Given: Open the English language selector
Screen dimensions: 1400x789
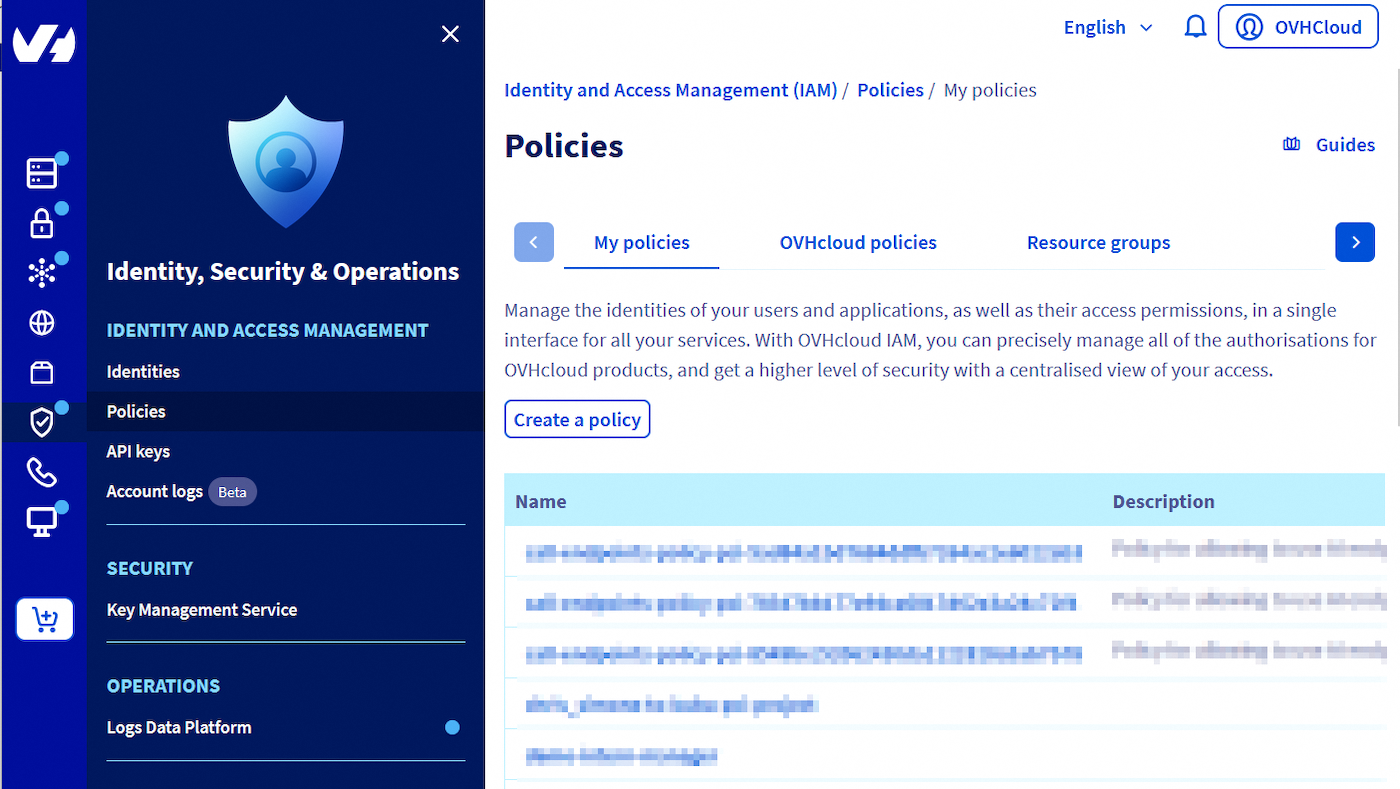Looking at the screenshot, I should coord(1106,27).
